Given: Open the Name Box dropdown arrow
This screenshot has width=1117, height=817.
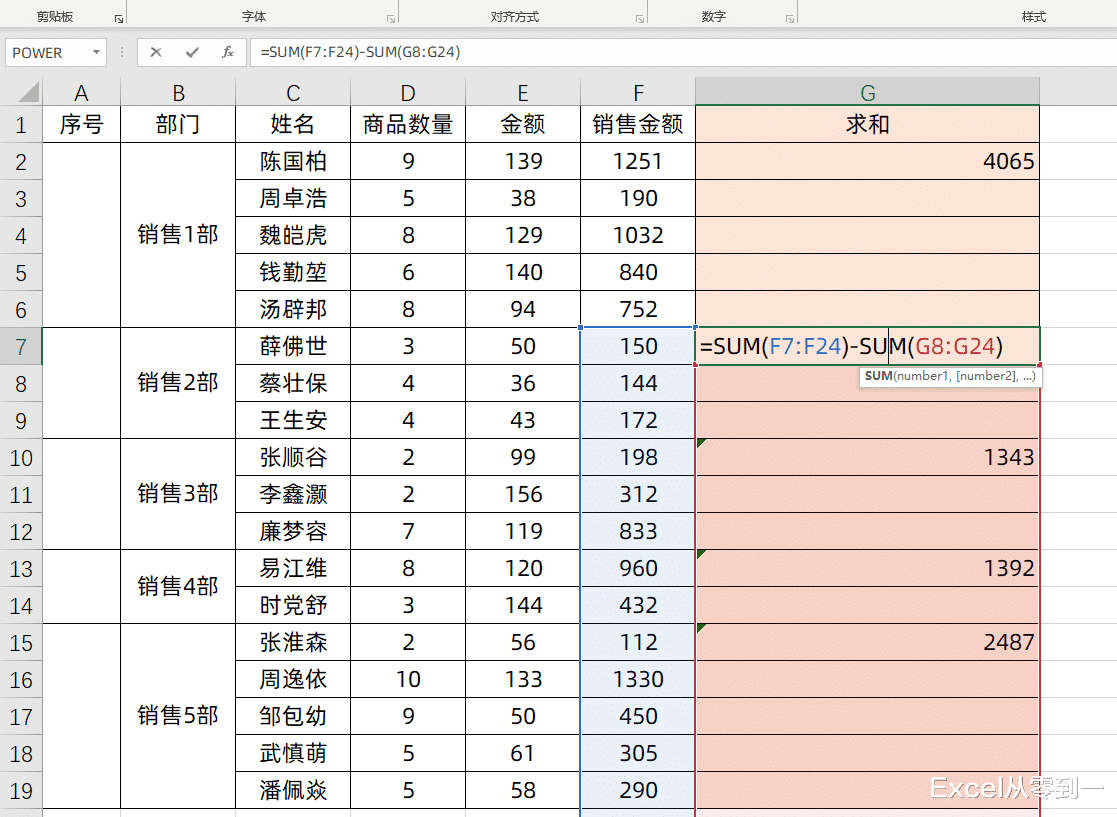Looking at the screenshot, I should click(96, 52).
